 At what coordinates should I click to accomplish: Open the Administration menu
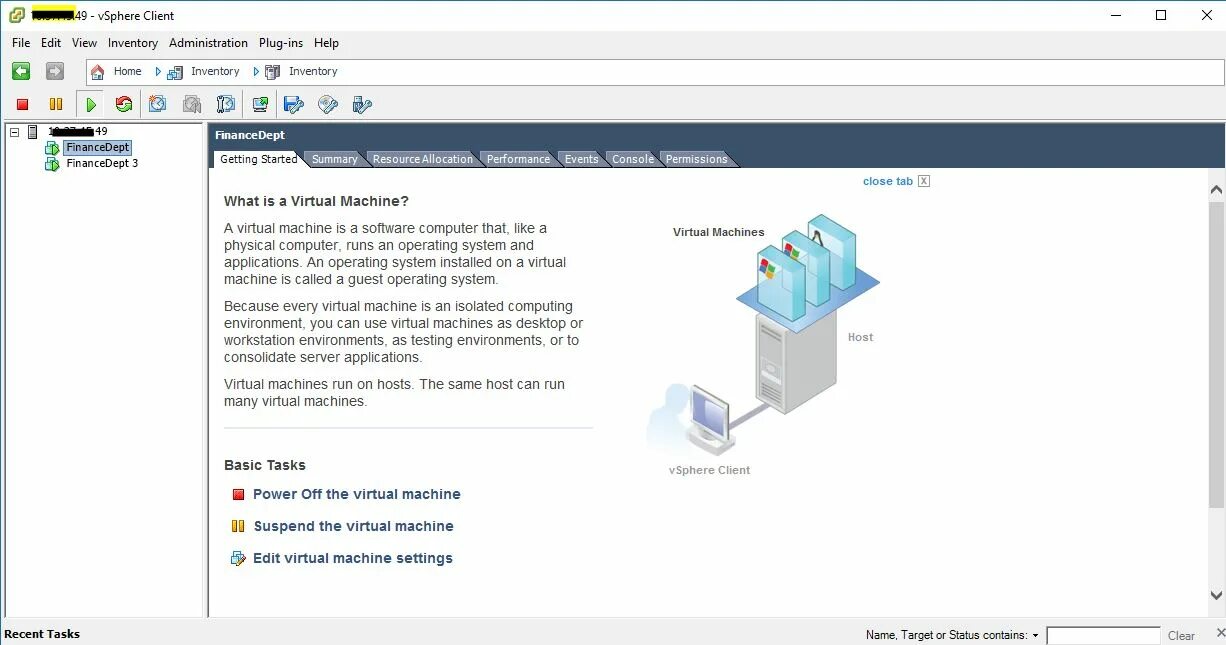208,43
